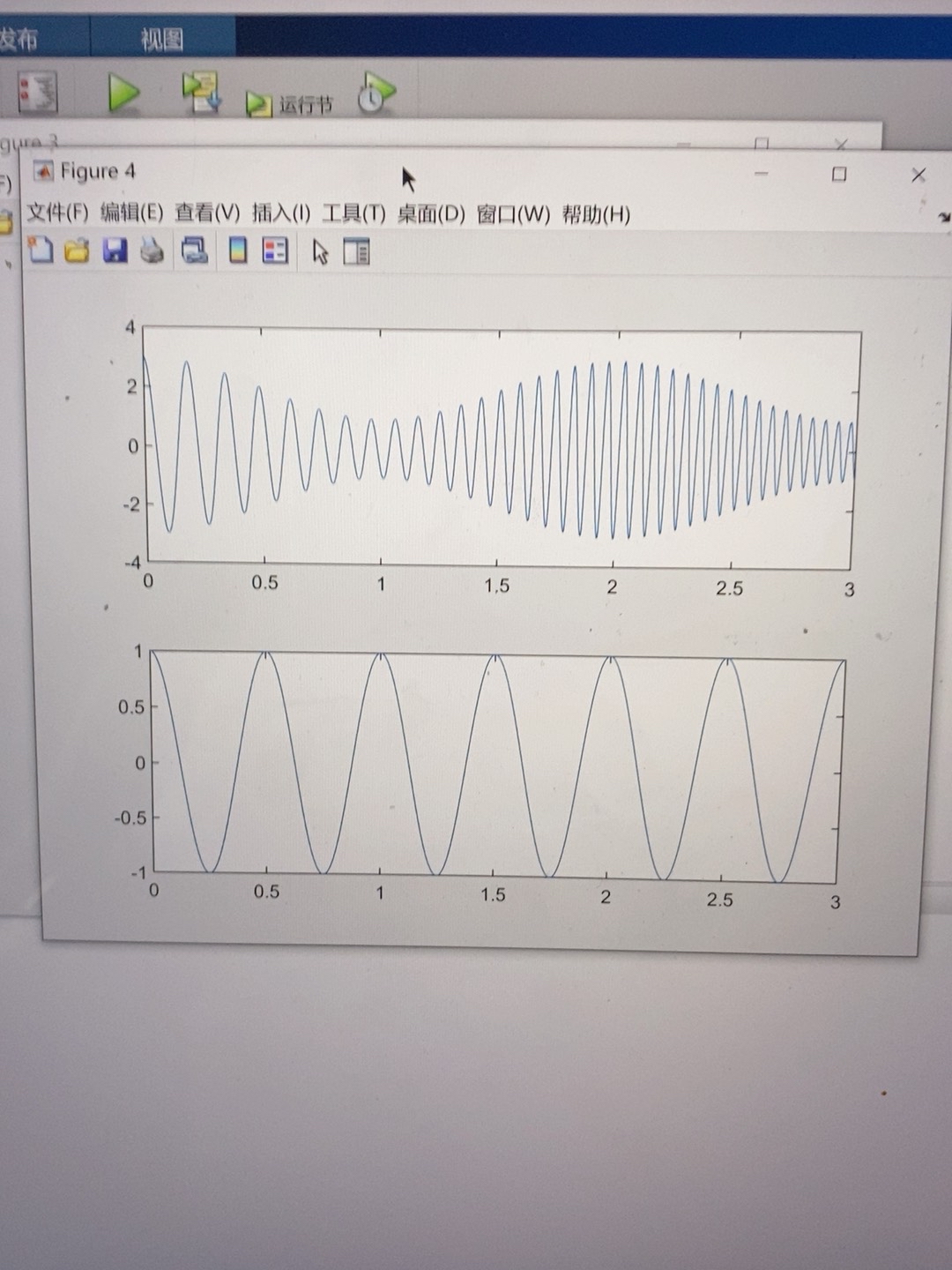Open the plot property editor

(356, 251)
